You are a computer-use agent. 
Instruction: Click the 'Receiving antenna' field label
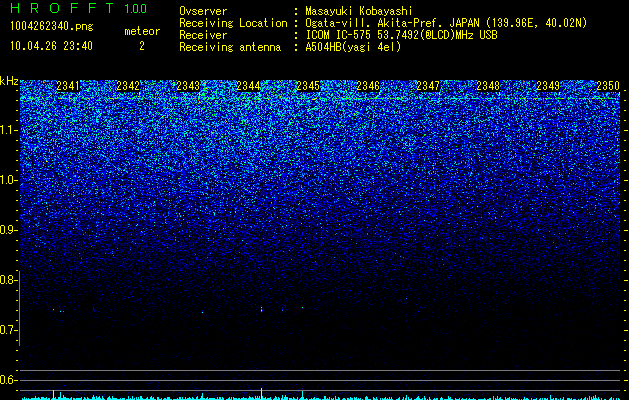[230, 47]
